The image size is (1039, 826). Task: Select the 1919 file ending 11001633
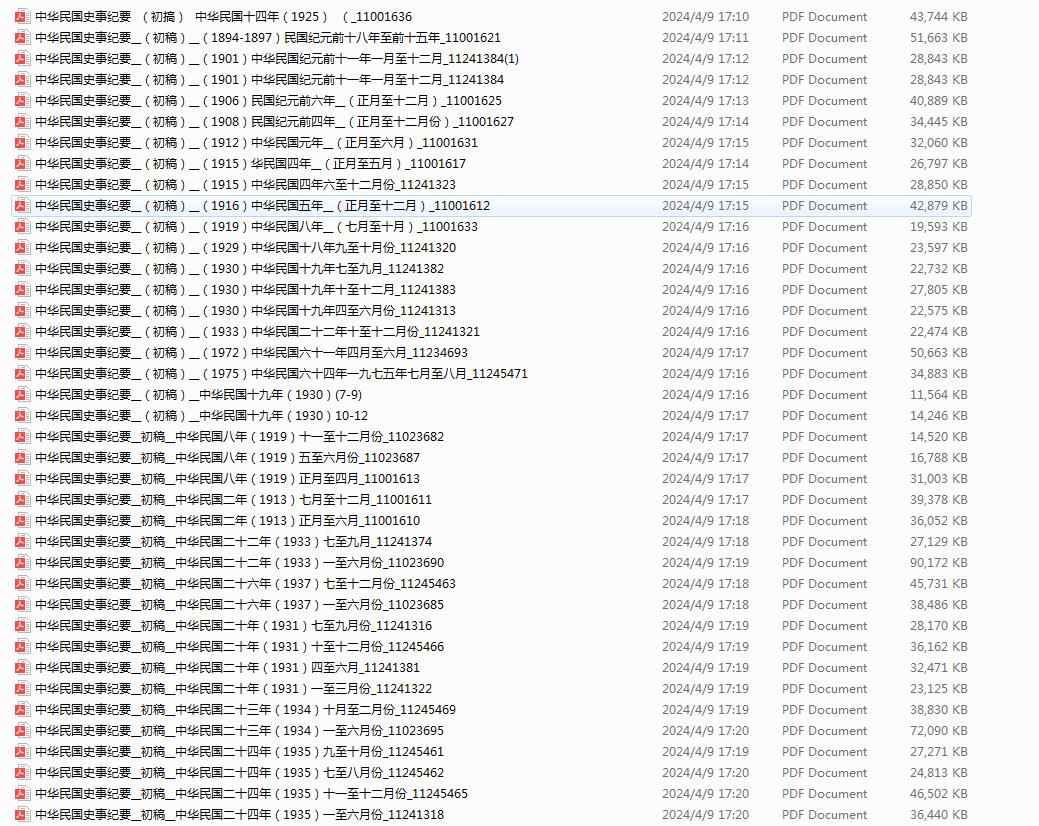point(256,227)
